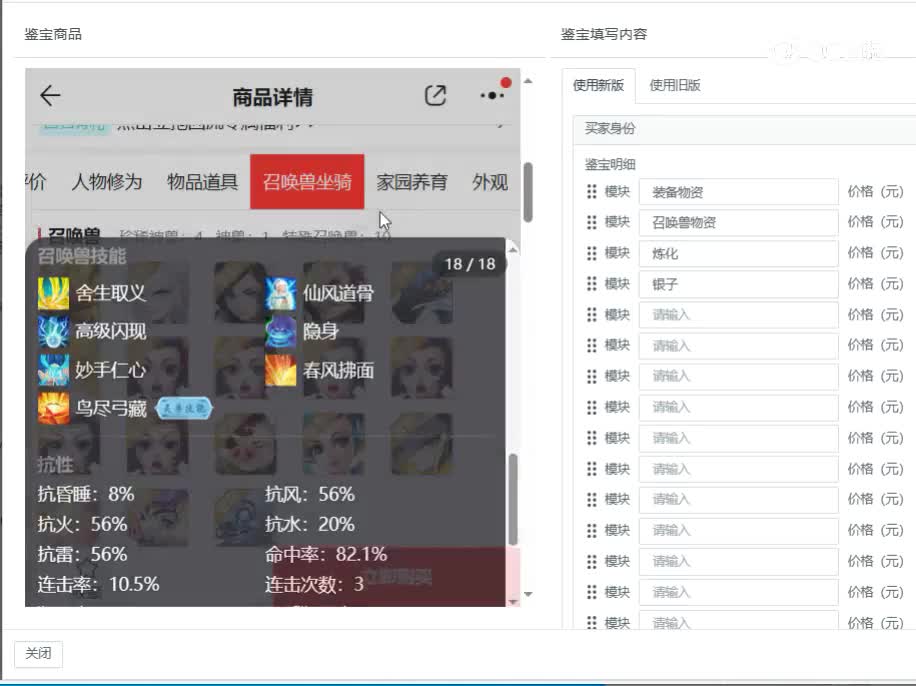916x686 pixels.
Task: Click the outer scroll-down arrow of product panel
Action: pos(528,594)
